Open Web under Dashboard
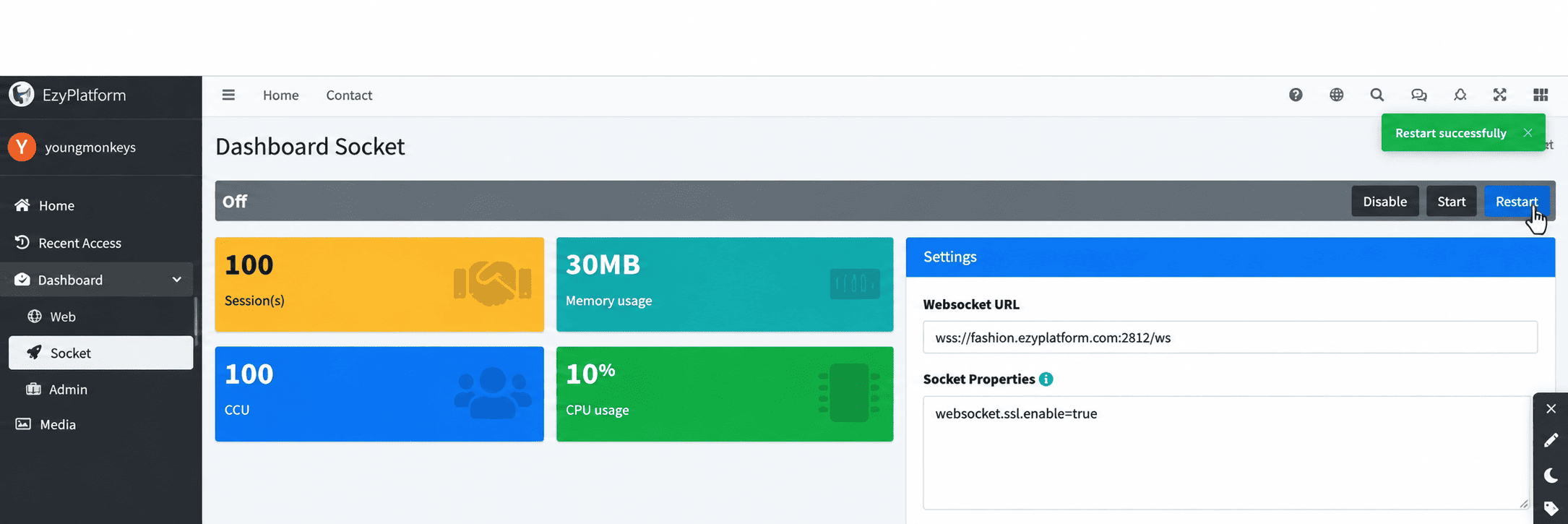The width and height of the screenshot is (1568, 524). point(101,317)
